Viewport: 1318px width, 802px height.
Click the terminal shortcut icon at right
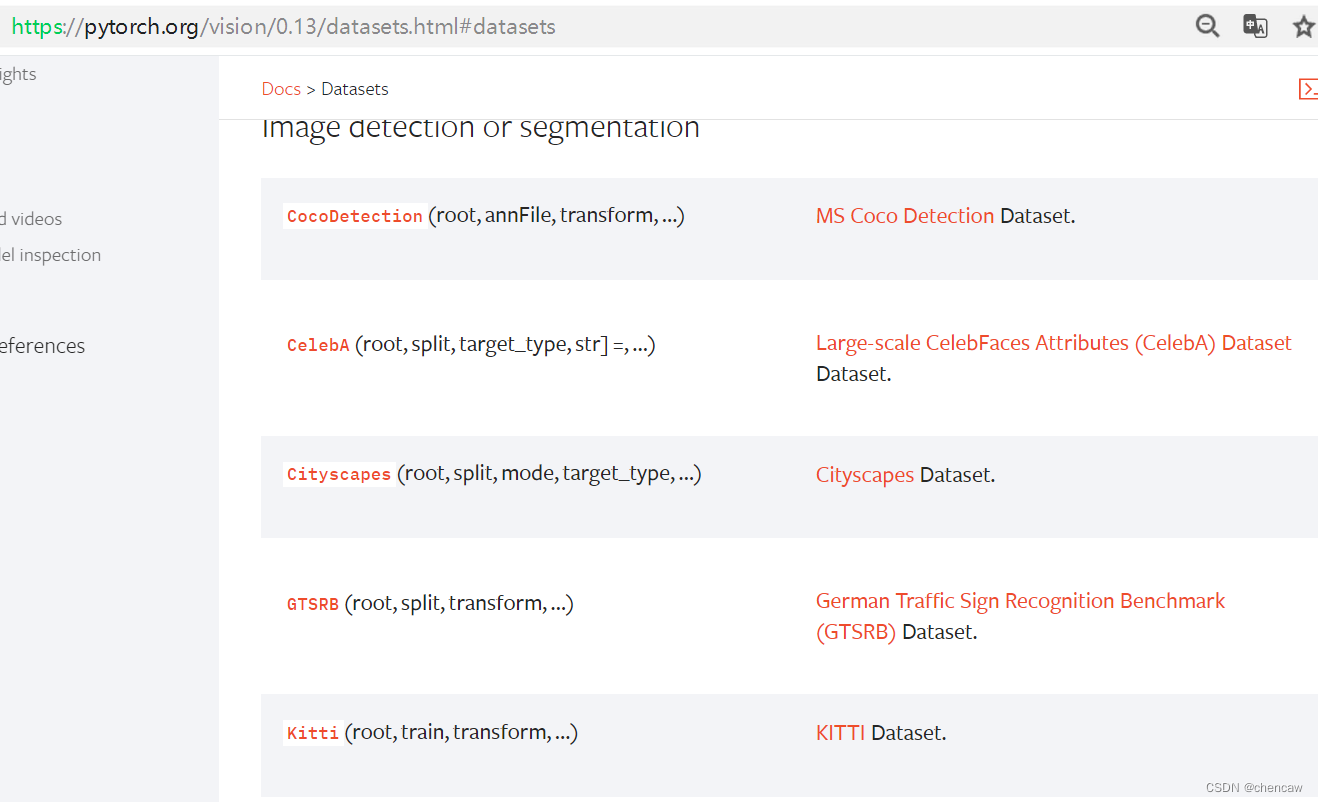coord(1307,89)
